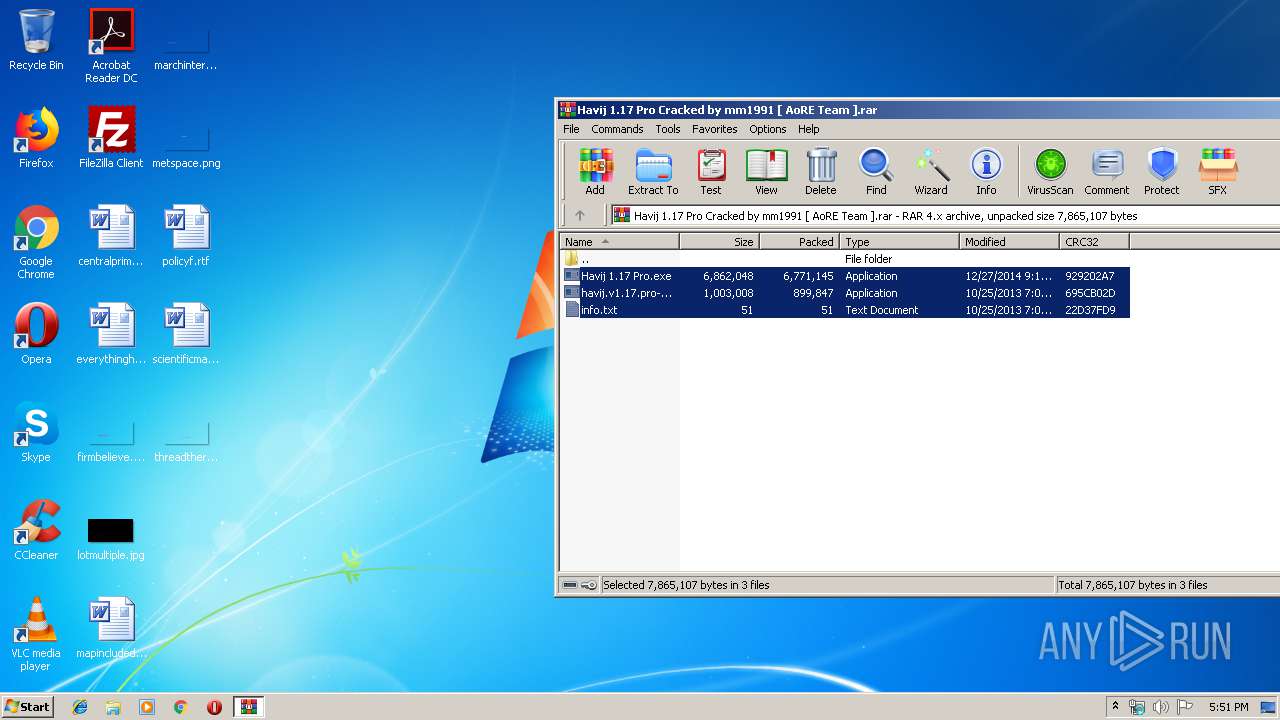Click the Info toolbar icon
The height and width of the screenshot is (720, 1280).
pos(986,171)
